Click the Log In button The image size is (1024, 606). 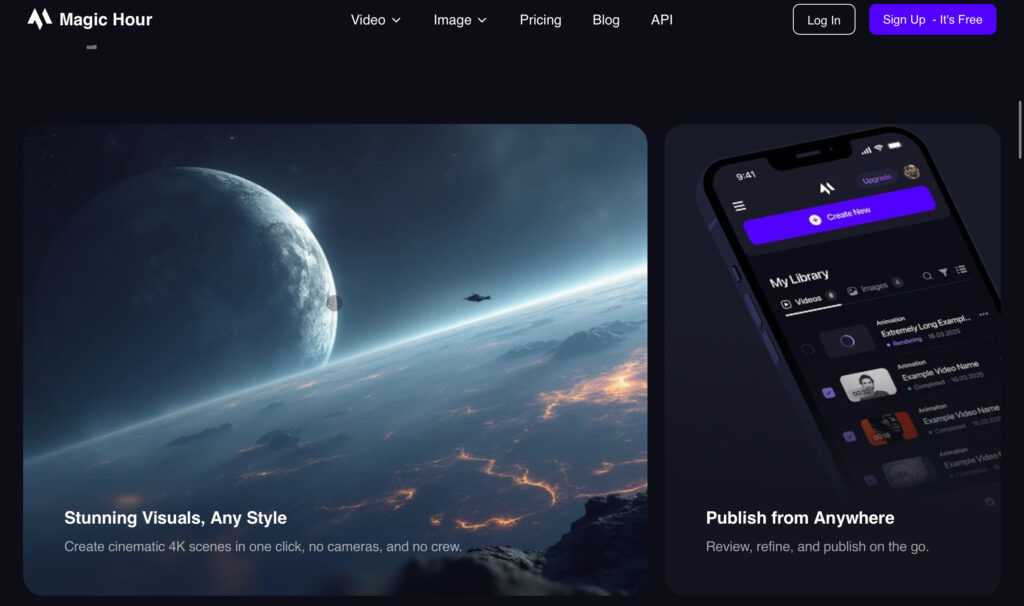[824, 20]
